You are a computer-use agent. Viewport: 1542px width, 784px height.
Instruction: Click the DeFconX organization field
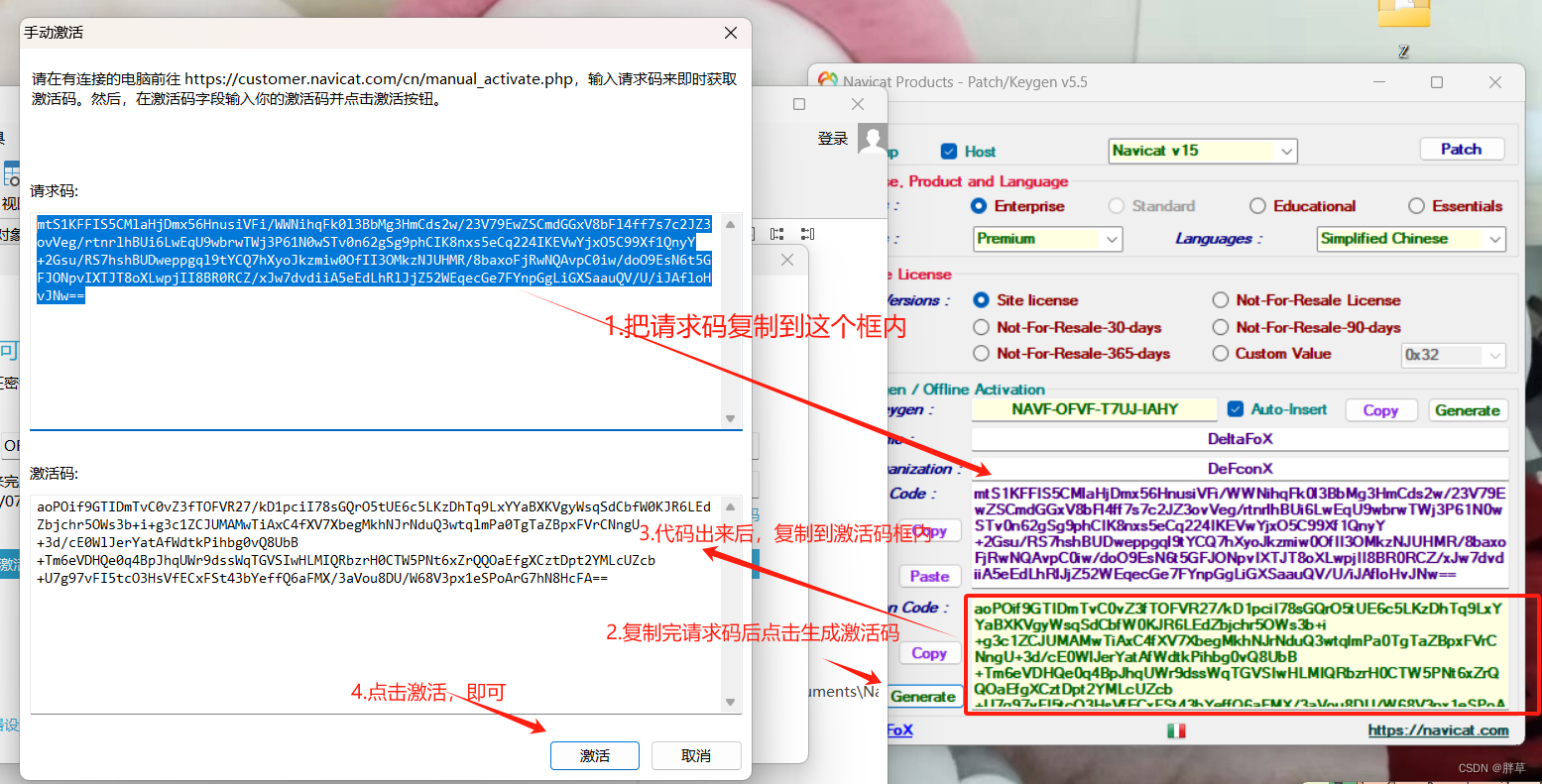point(1240,469)
